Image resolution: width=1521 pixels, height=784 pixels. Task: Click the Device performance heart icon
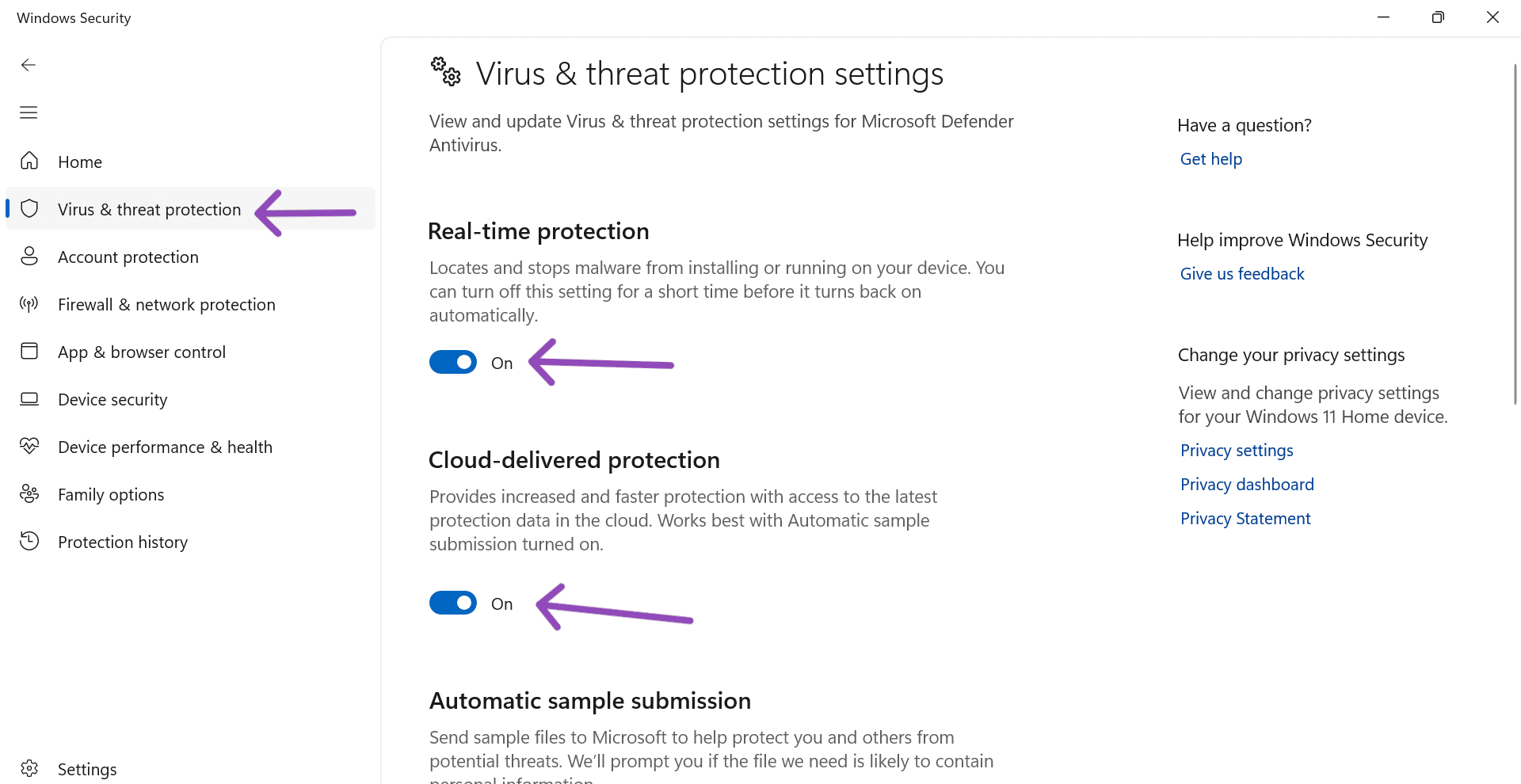(x=29, y=447)
